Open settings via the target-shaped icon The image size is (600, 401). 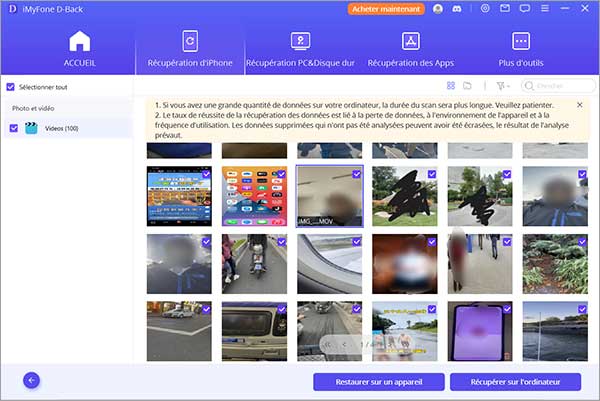tap(485, 8)
